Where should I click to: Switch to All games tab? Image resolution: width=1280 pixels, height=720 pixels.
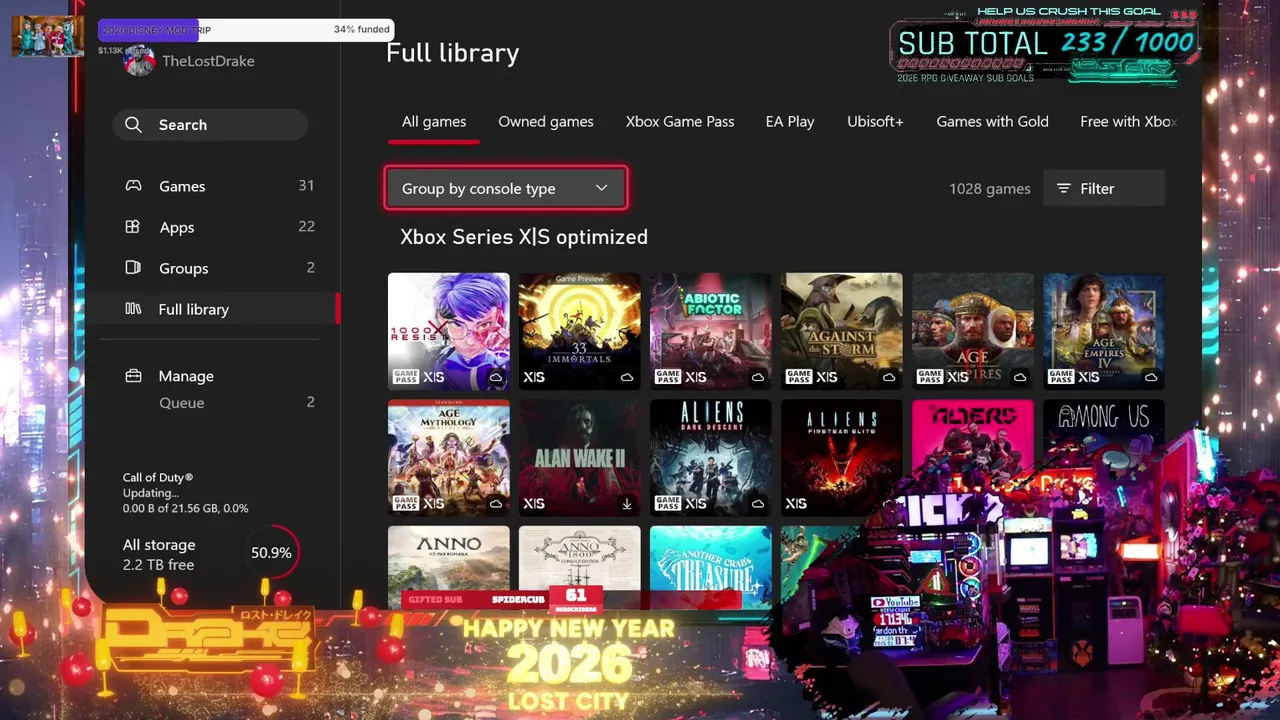(x=434, y=121)
